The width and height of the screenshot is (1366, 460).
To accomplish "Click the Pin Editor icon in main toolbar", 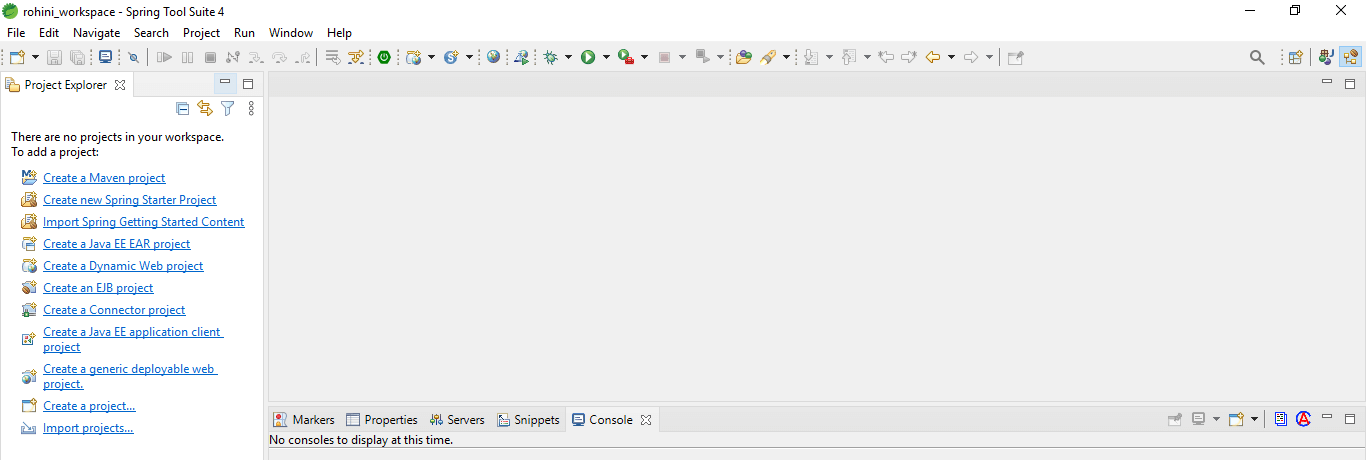I will (1015, 58).
